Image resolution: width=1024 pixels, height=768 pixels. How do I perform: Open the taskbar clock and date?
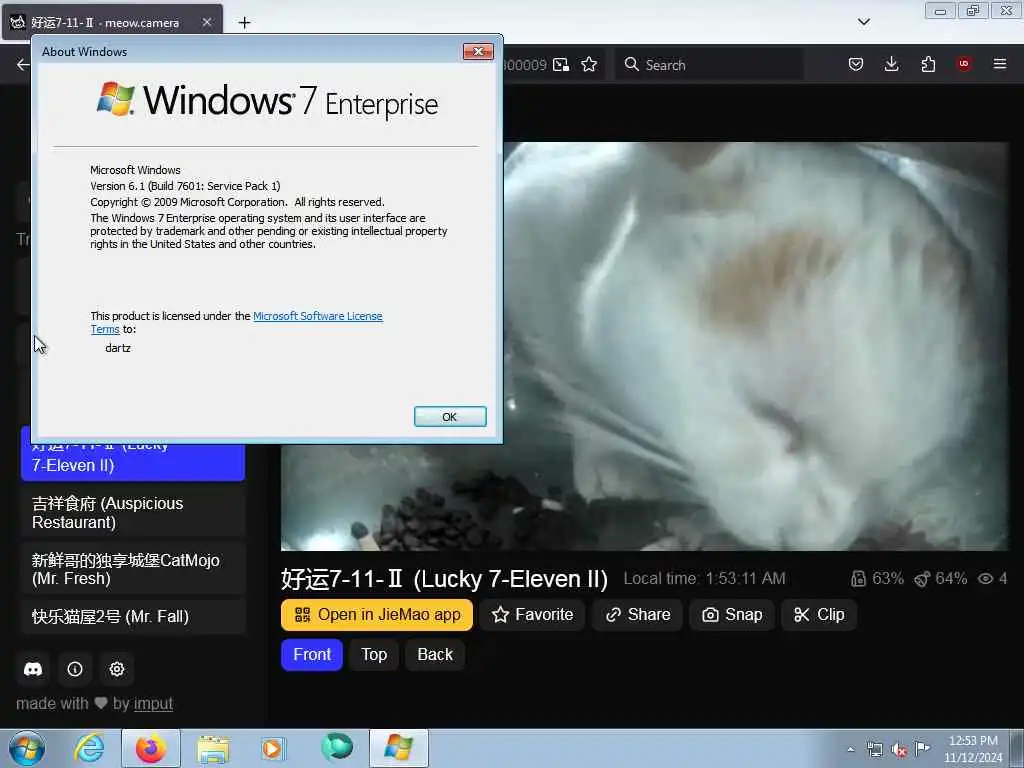click(973, 749)
